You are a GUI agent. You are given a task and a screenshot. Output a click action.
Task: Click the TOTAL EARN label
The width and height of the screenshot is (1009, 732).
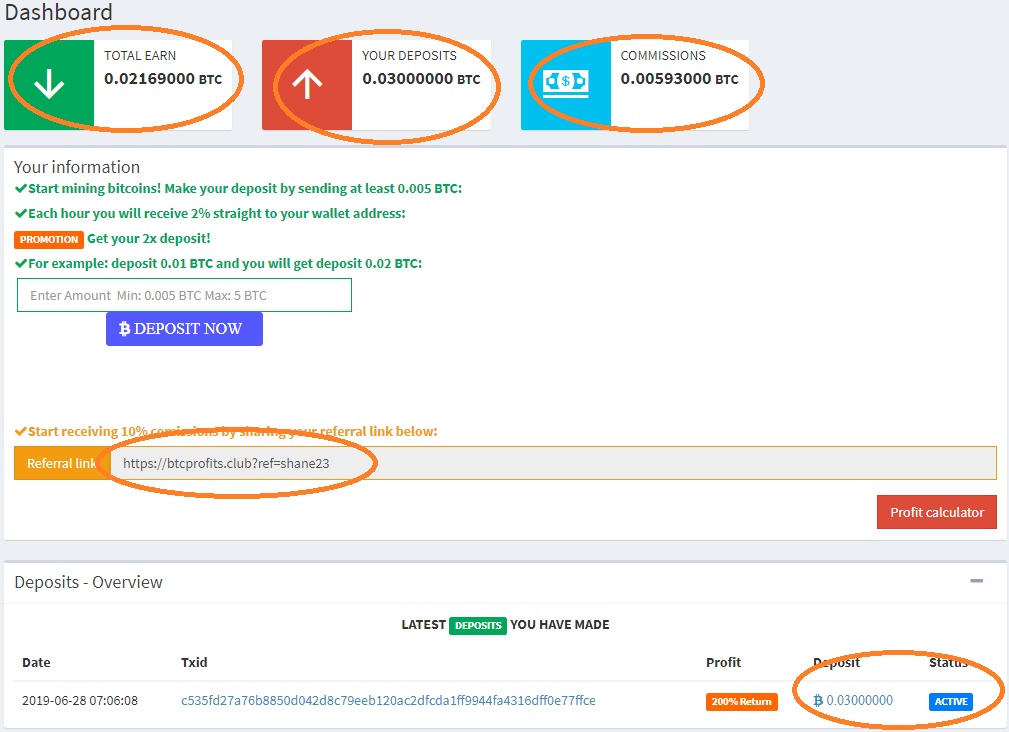pyautogui.click(x=140, y=56)
